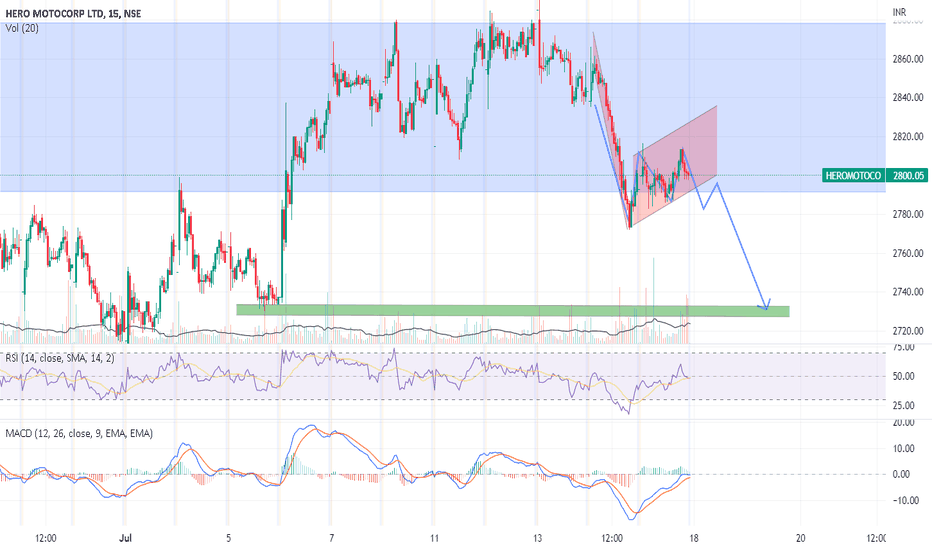Viewport: 932px width, 550px height.
Task: Click the HEROMOTOCO price tag
Action: (853, 175)
